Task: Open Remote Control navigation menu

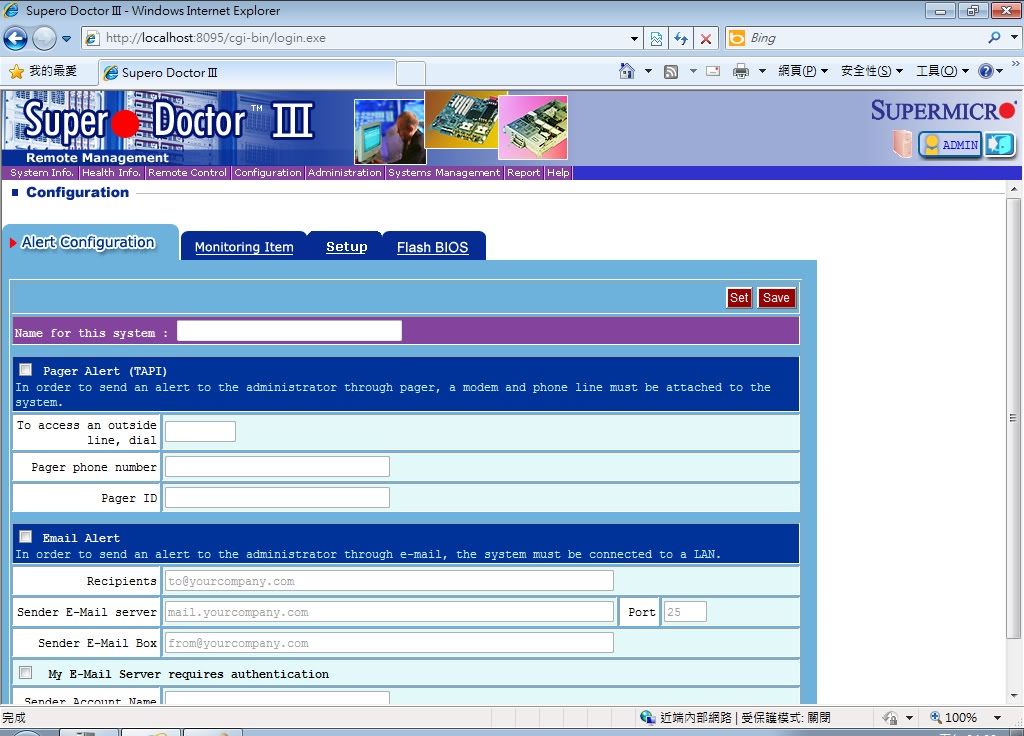Action: click(187, 172)
